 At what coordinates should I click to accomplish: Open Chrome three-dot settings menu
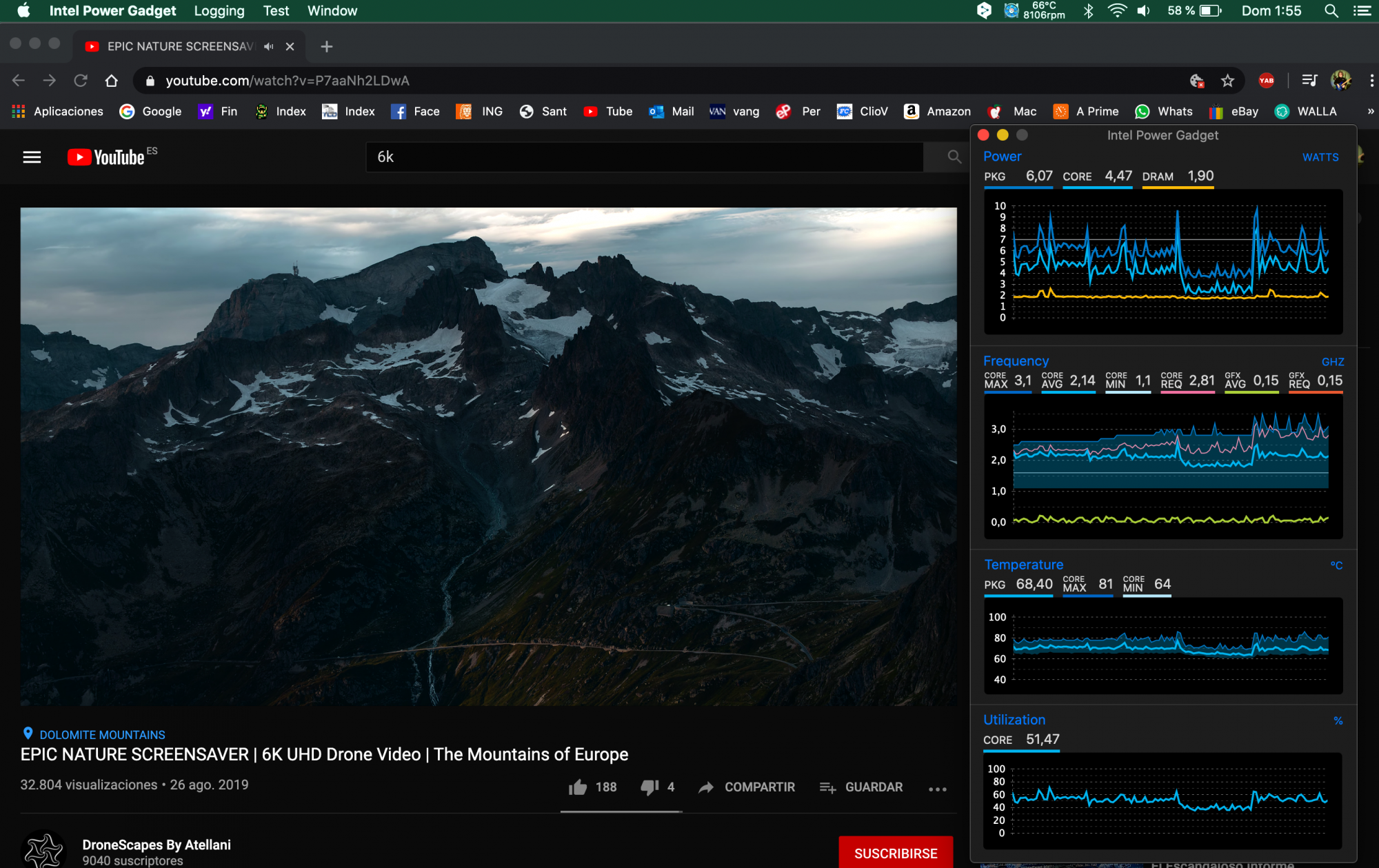click(x=1371, y=81)
